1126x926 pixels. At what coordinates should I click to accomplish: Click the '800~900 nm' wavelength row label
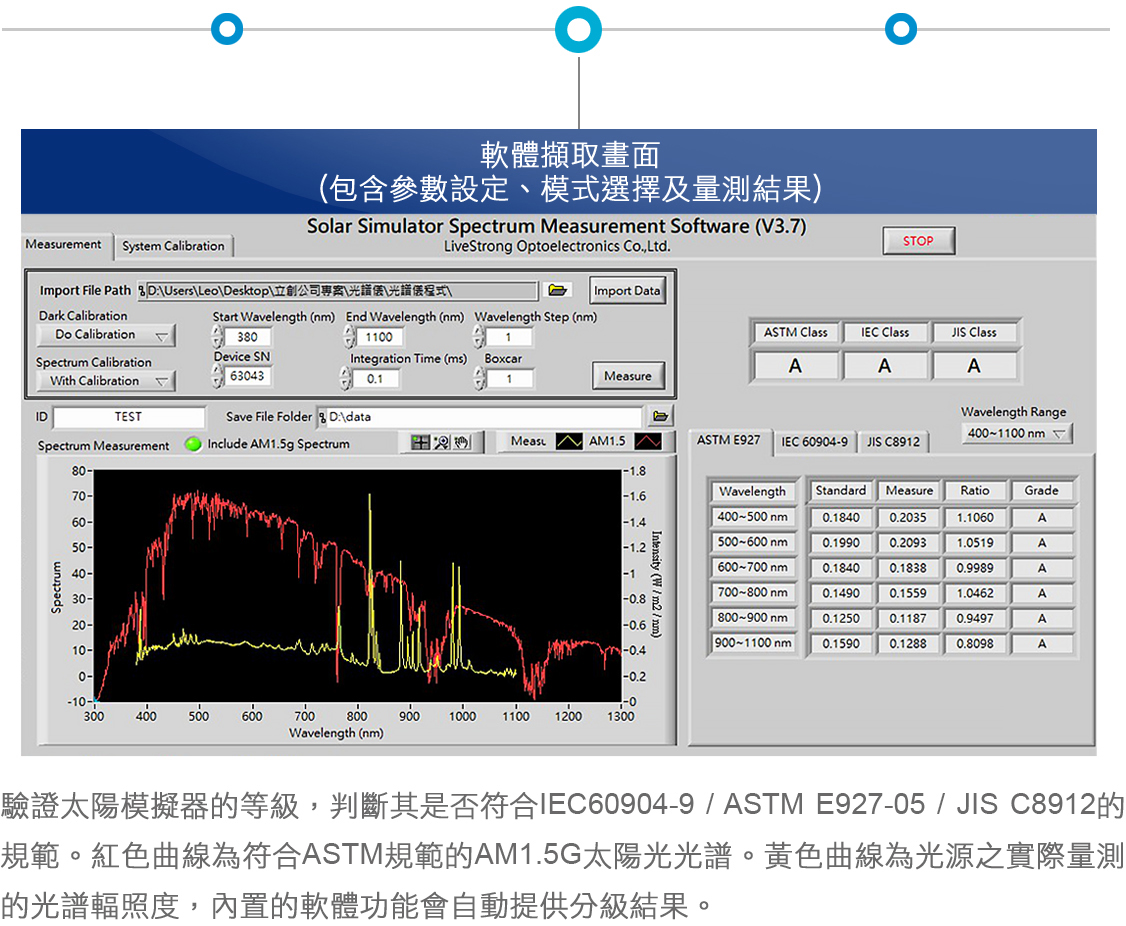click(x=753, y=617)
